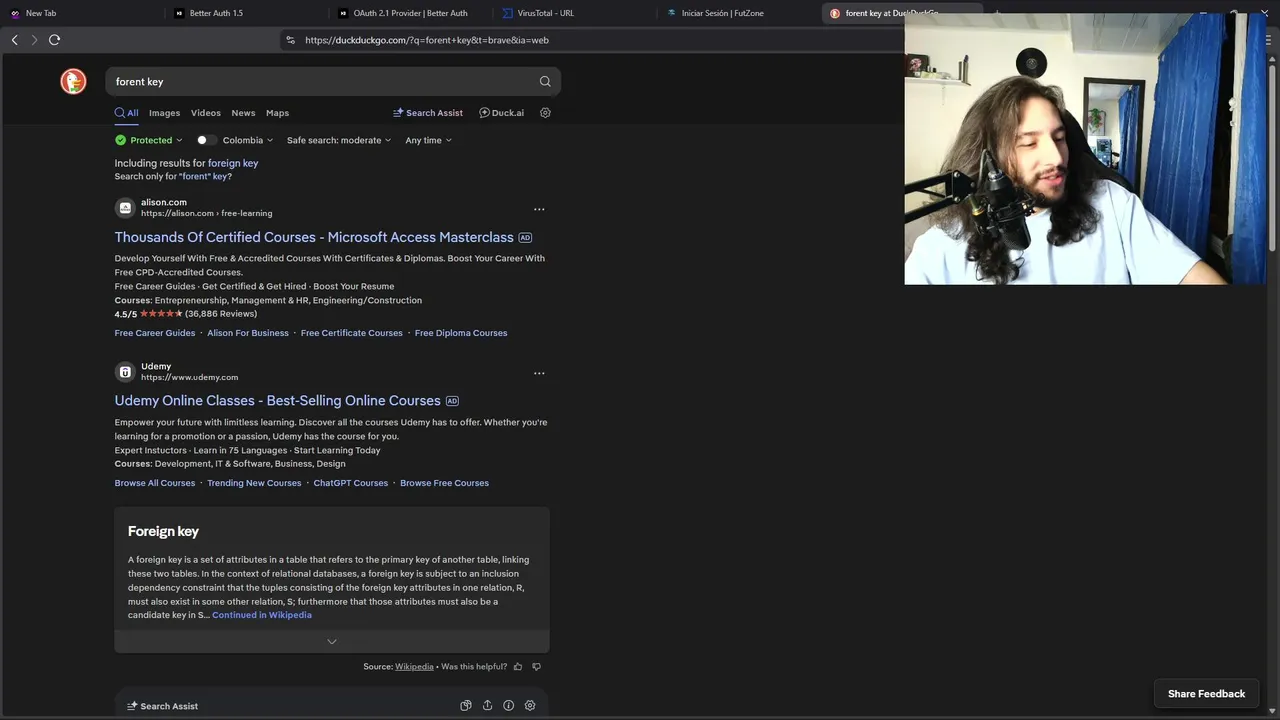Click the Share Feedback button

pyautogui.click(x=1206, y=694)
